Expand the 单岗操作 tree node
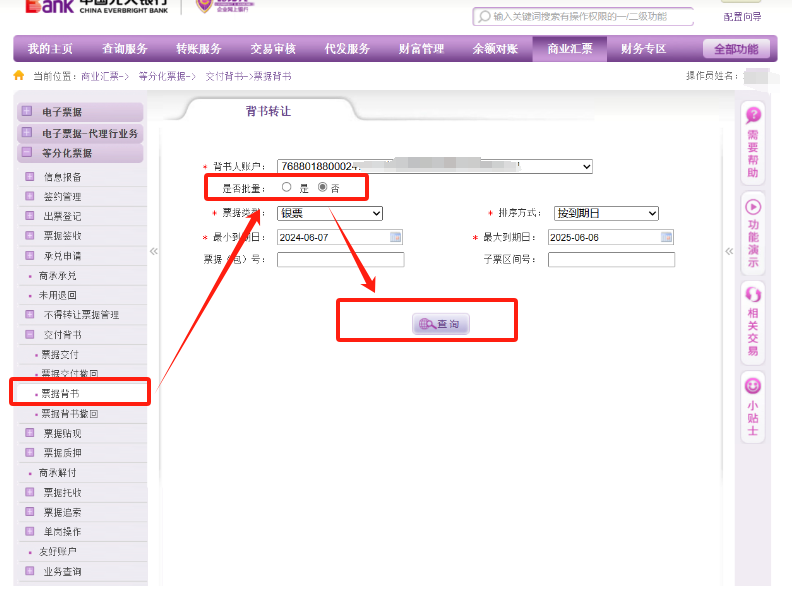 tap(29, 531)
